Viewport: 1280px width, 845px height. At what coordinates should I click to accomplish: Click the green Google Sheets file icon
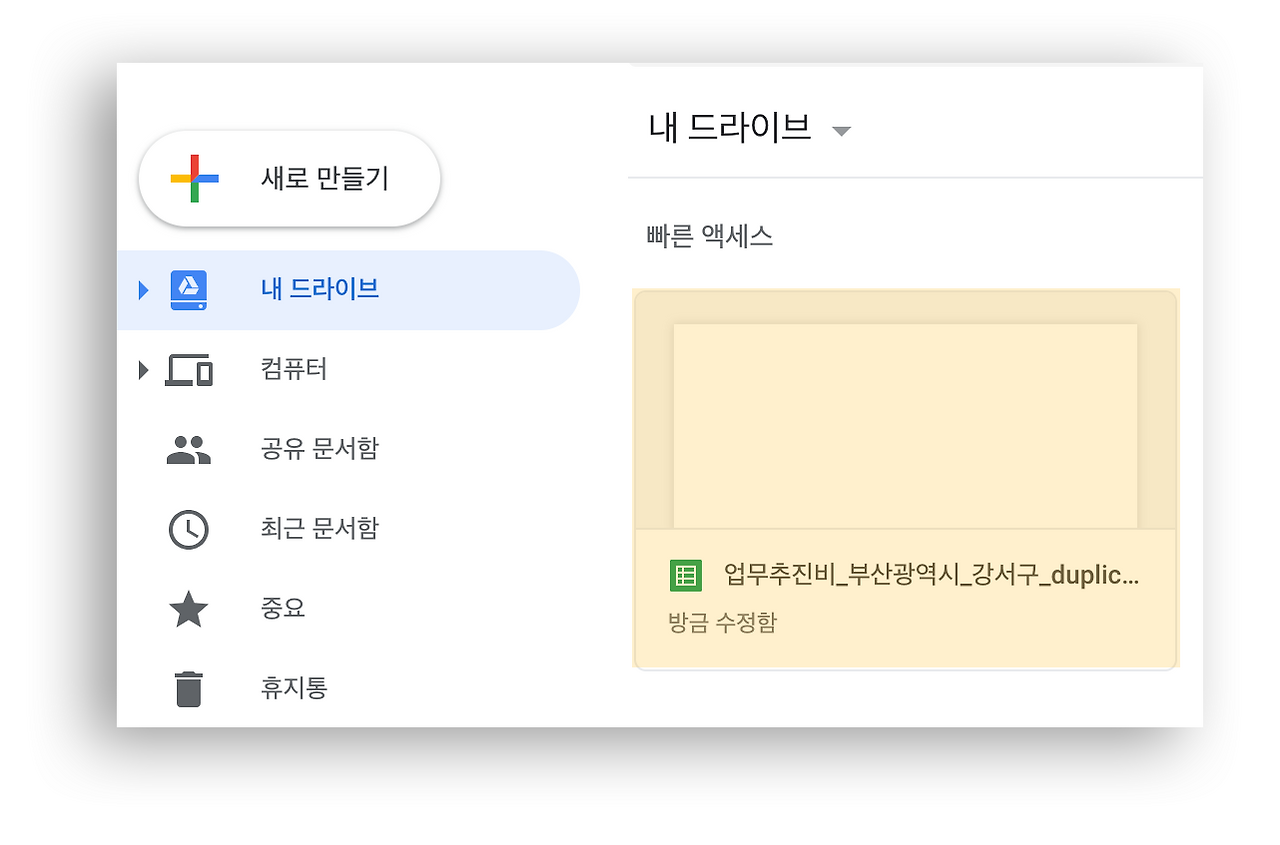[686, 575]
